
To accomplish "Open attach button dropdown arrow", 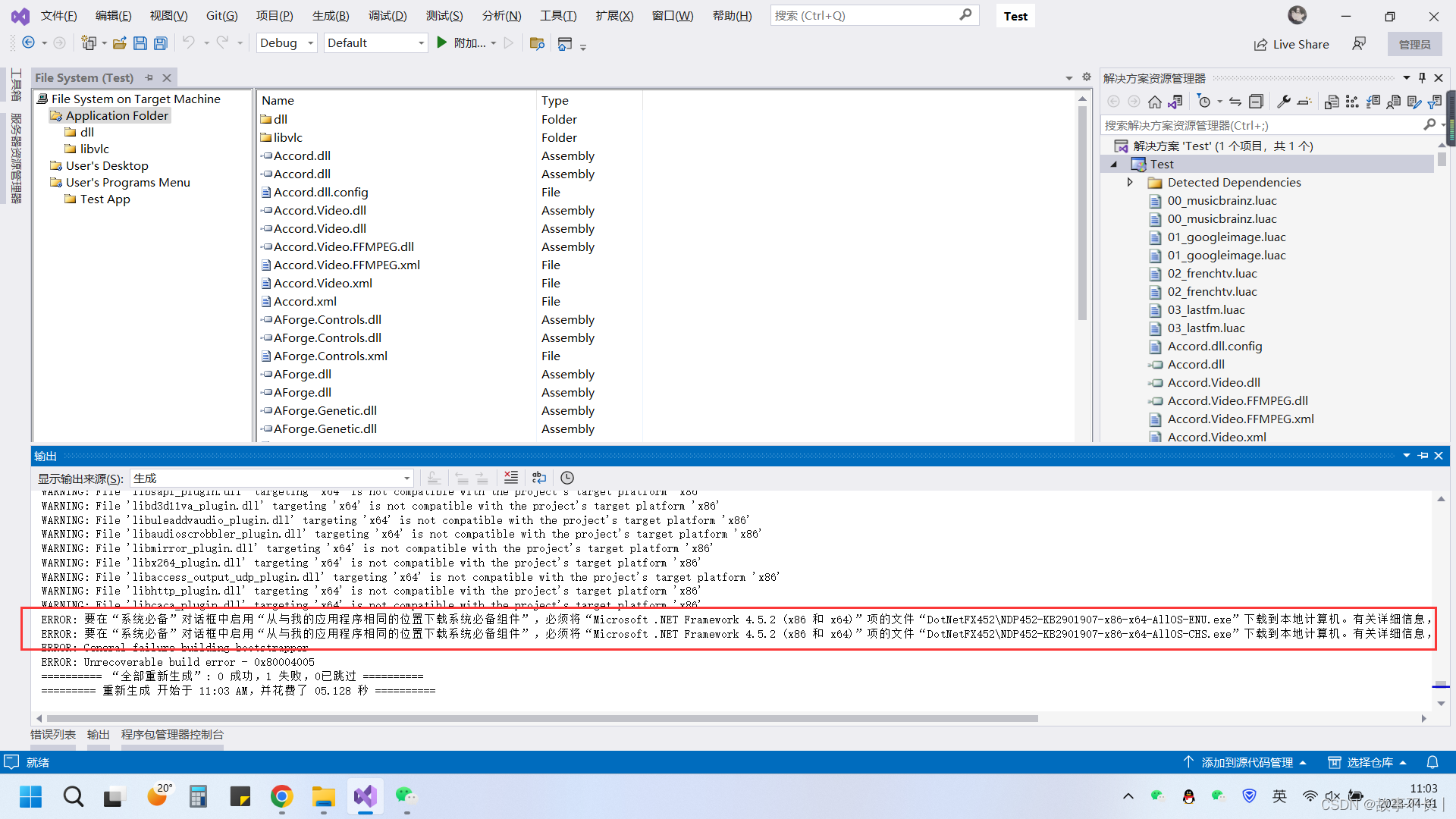I will [494, 43].
